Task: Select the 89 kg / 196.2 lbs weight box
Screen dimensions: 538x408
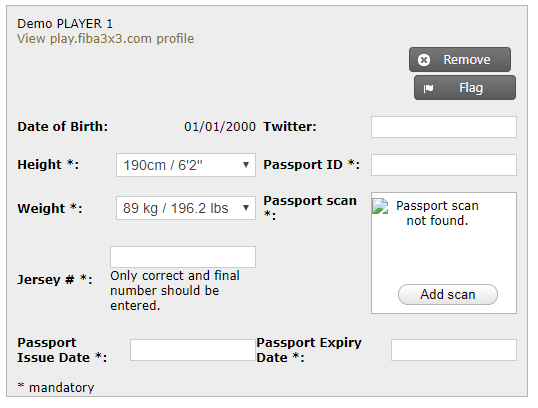Action: tap(186, 208)
